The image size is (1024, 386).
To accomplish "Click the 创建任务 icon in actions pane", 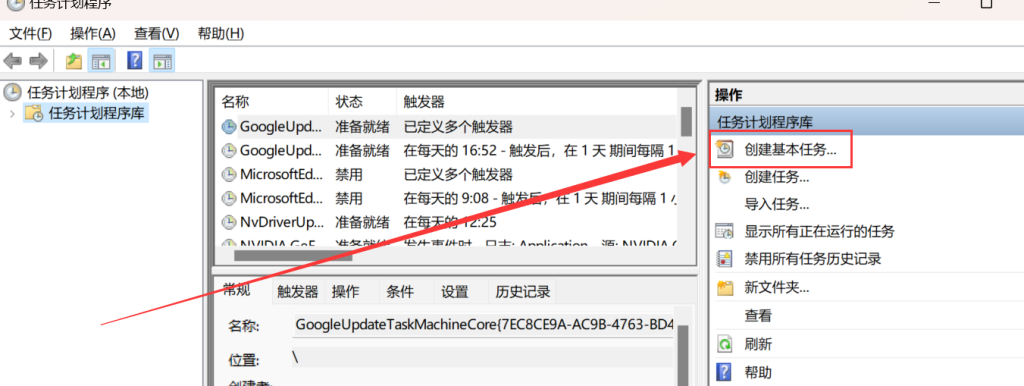I will 725,176.
